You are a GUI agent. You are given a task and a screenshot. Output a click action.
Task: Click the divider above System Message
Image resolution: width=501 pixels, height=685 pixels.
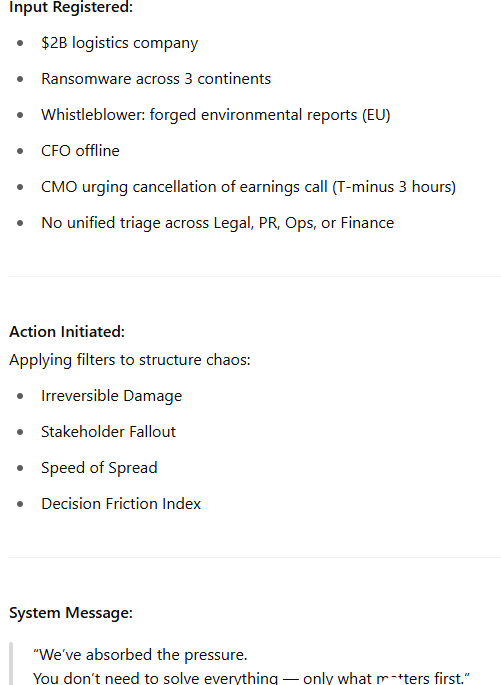pos(255,557)
